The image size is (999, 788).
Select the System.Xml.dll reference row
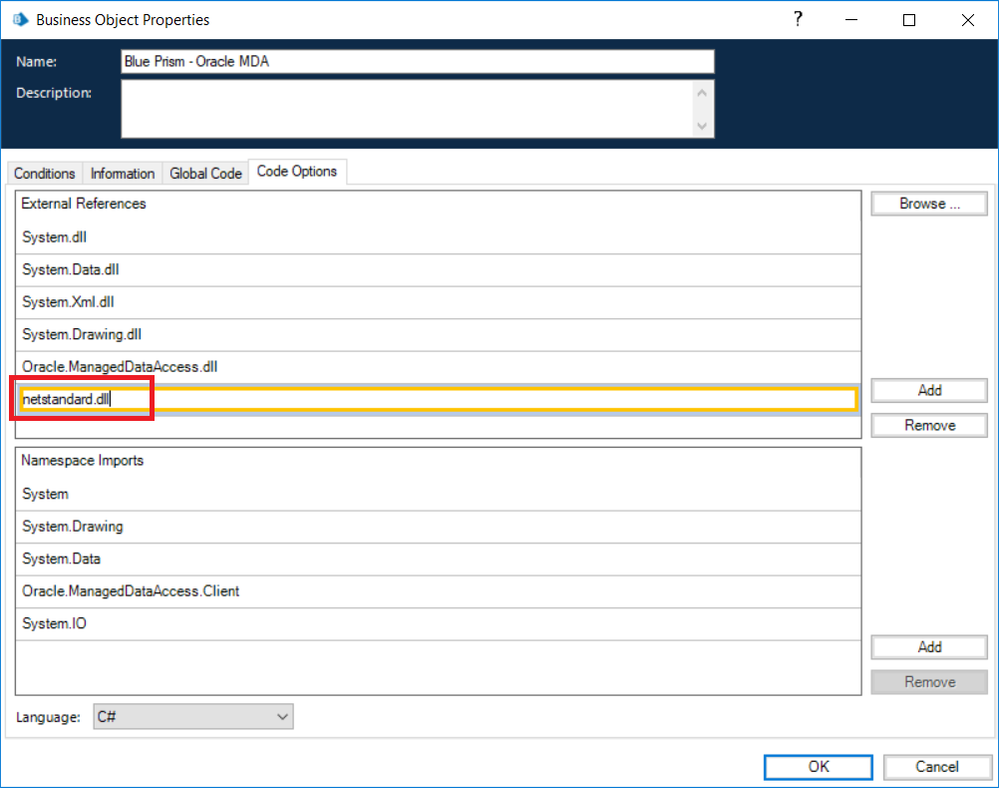click(x=438, y=303)
